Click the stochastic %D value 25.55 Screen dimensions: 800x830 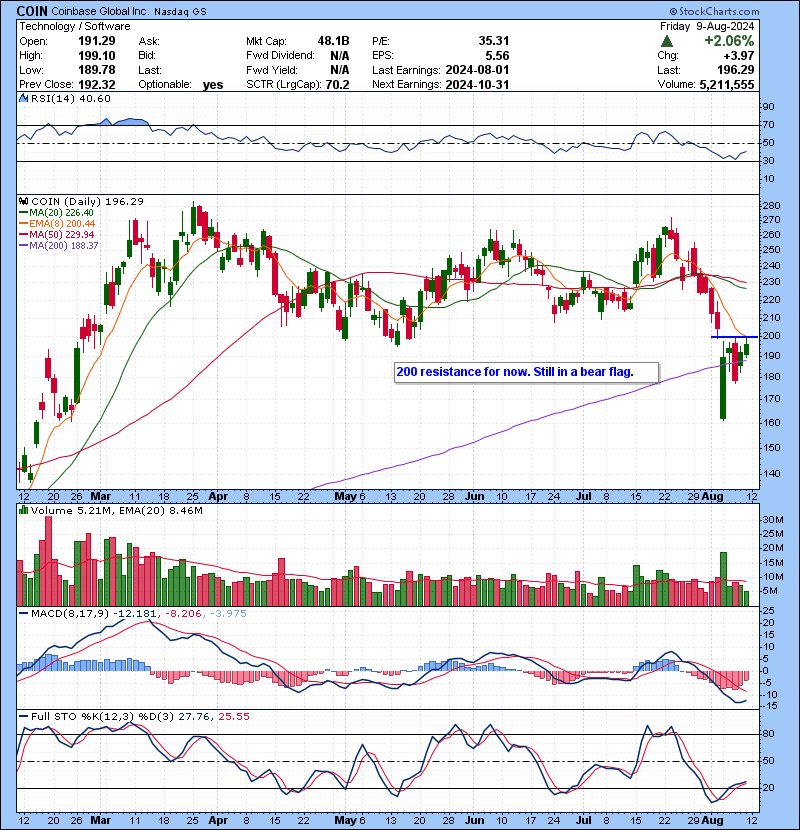coord(233,717)
